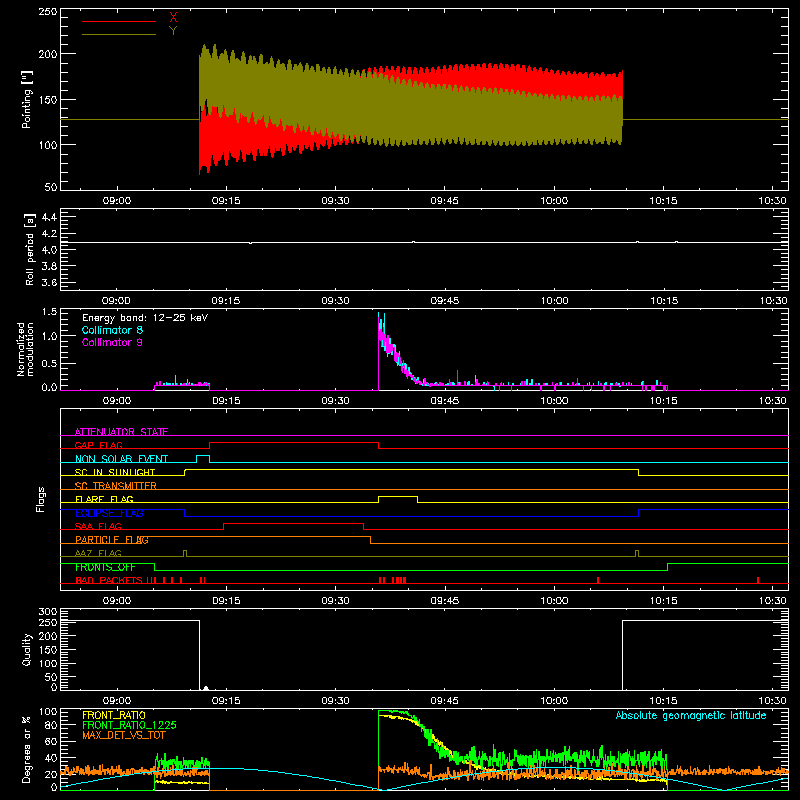Viewport: 800px width, 800px height.
Task: Select 'Energy band: 12-25 keV' annotation
Action: pyautogui.click(x=145, y=318)
